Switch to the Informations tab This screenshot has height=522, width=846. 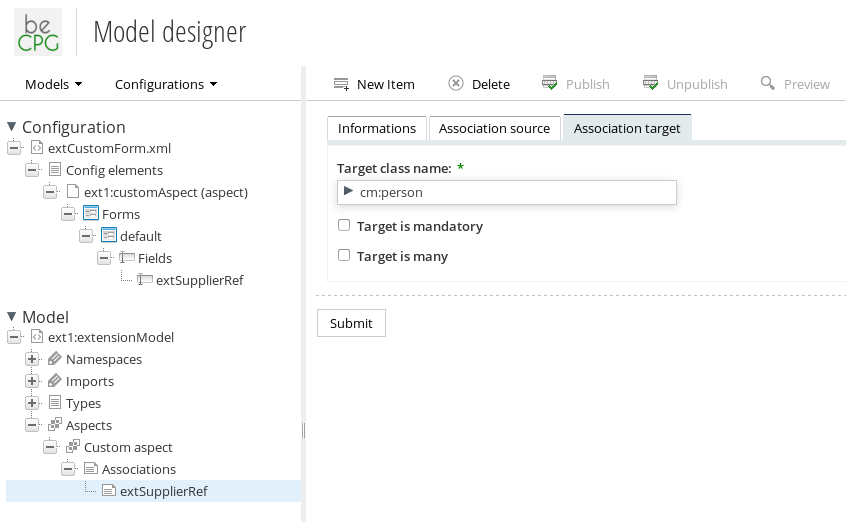(376, 128)
